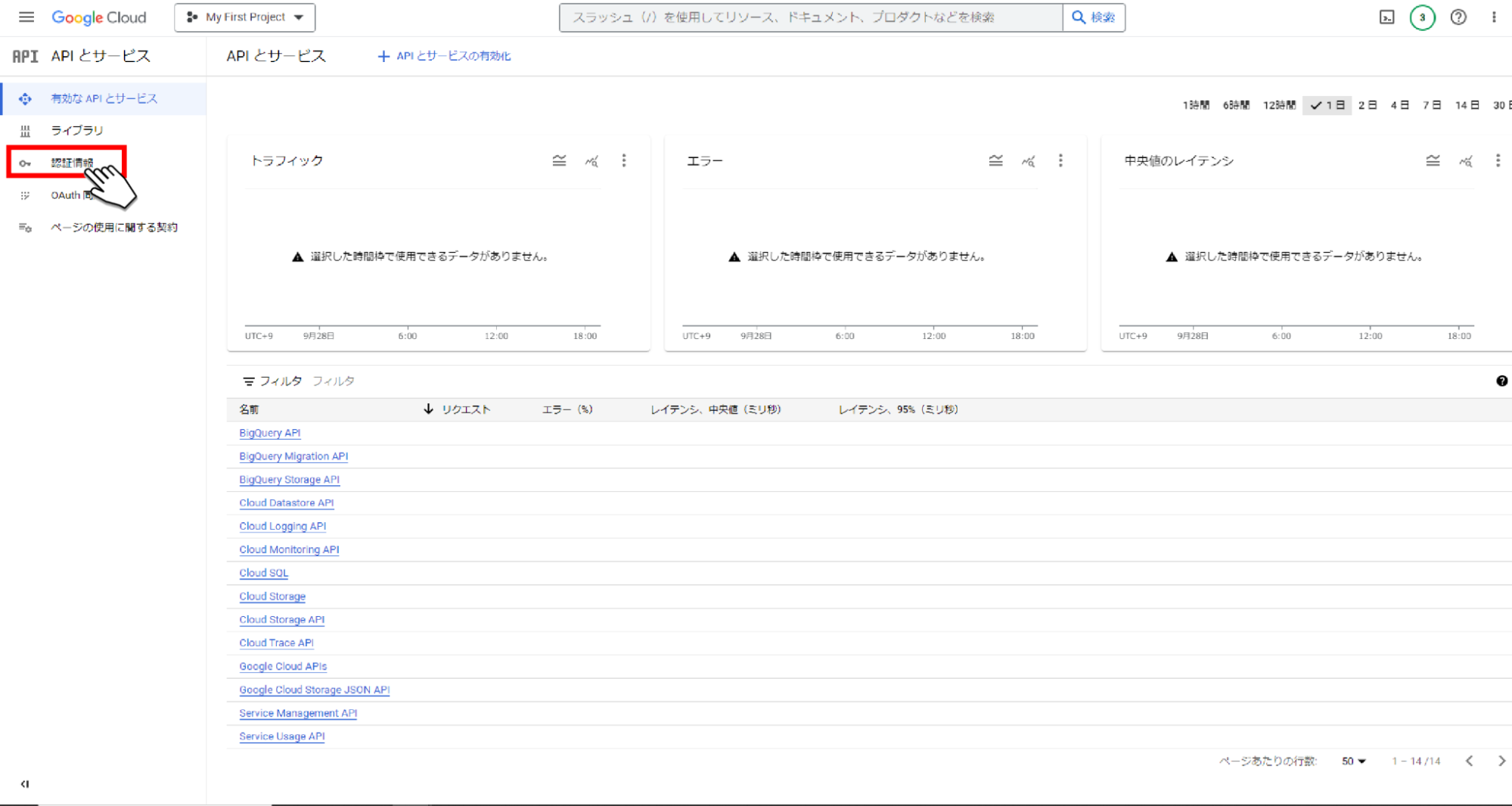Screen dimensions: 1512x806
Task: Open the Google Cloud APIs link
Action: 283,667
